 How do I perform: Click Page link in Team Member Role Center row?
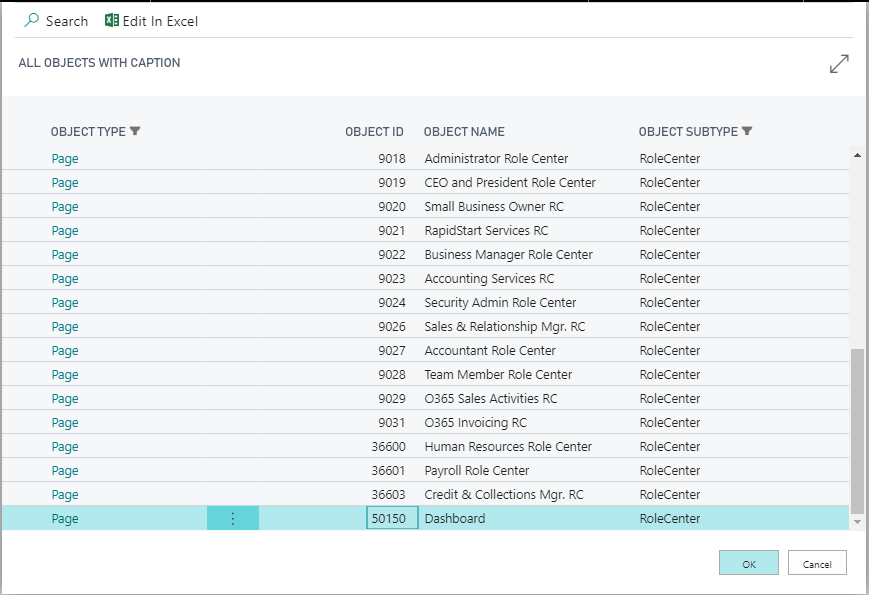(65, 375)
